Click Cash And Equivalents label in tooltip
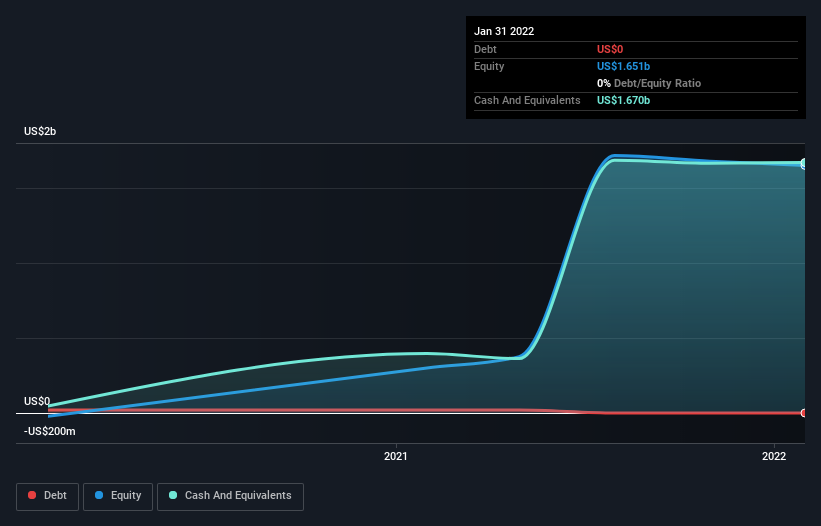Viewport: 821px width, 526px height. 527,100
